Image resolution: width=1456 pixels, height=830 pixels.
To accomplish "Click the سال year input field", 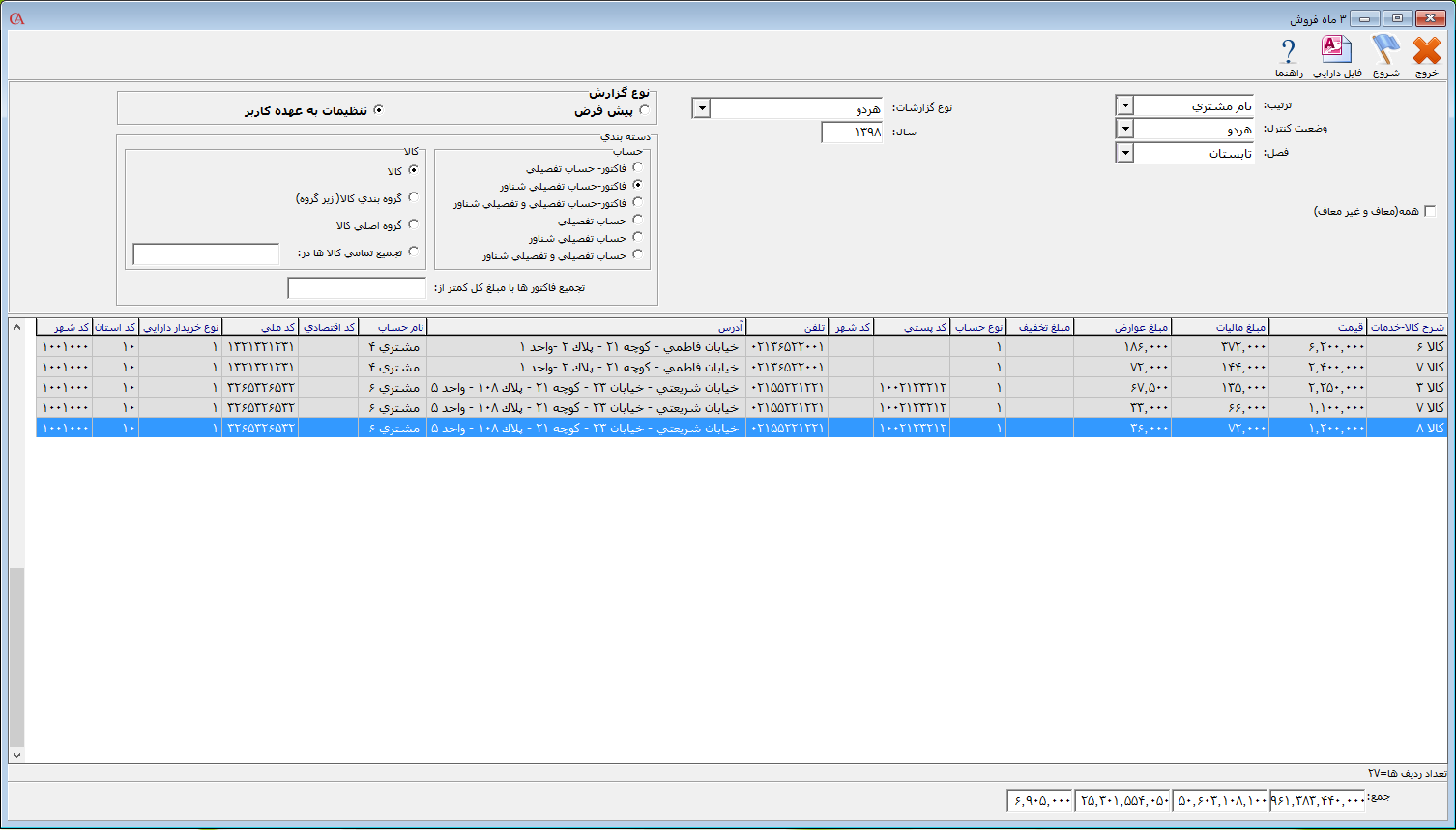I will click(852, 132).
